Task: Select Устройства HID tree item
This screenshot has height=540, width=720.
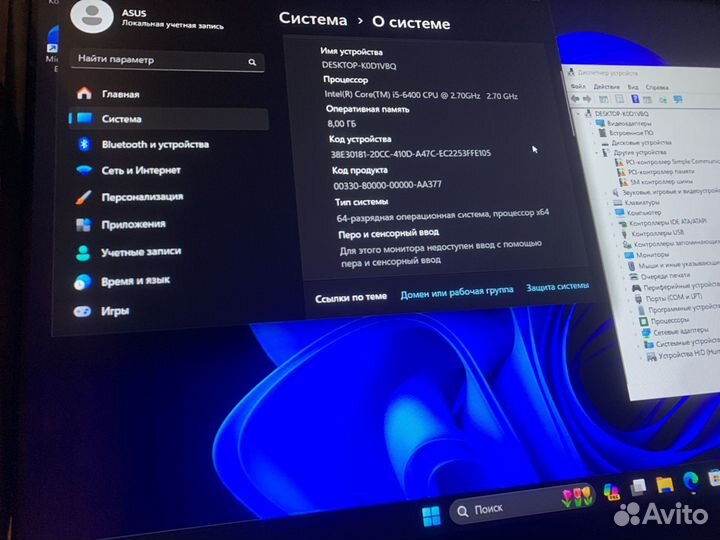Action: pos(688,355)
